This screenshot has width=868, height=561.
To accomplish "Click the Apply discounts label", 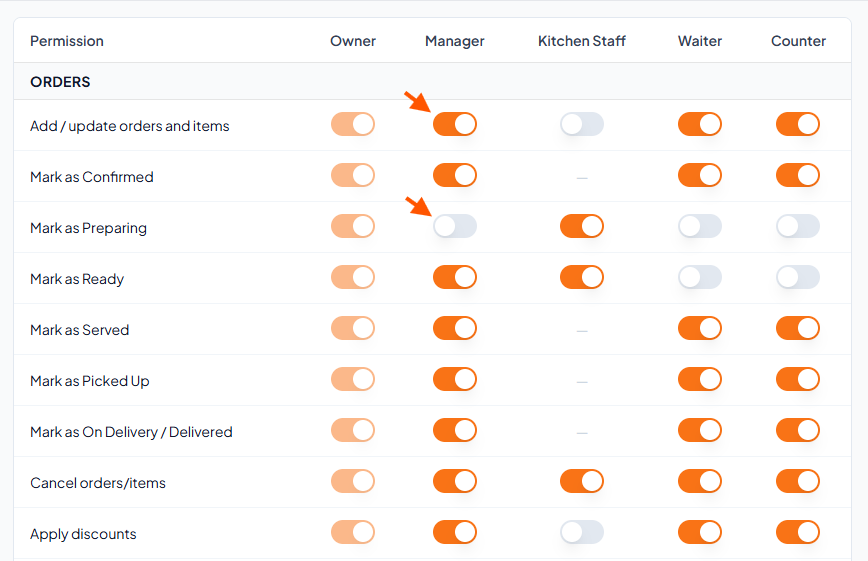I will 83,534.
